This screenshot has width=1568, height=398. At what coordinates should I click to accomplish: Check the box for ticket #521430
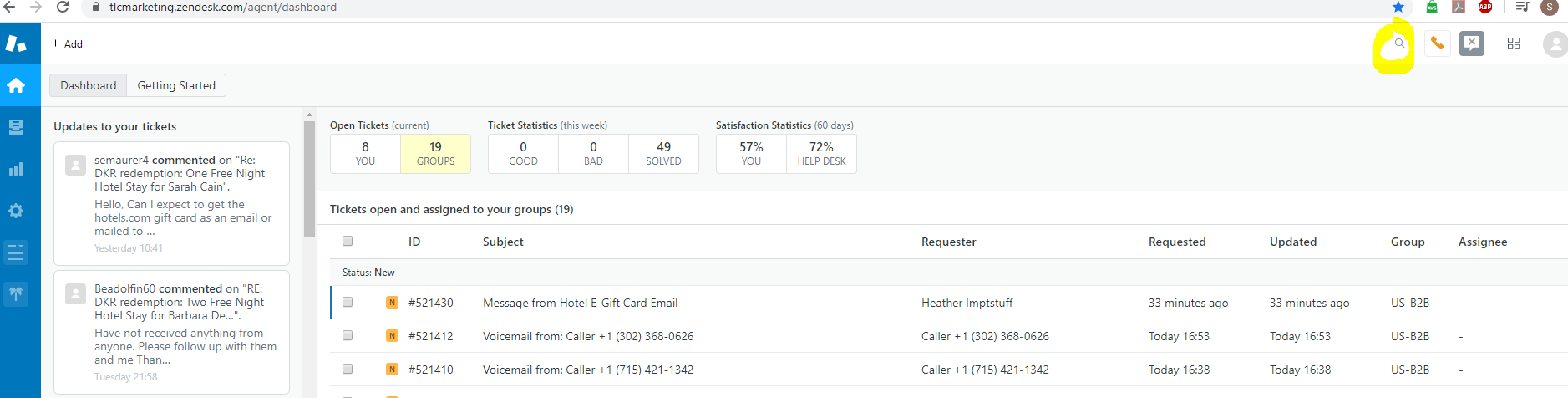tap(348, 303)
